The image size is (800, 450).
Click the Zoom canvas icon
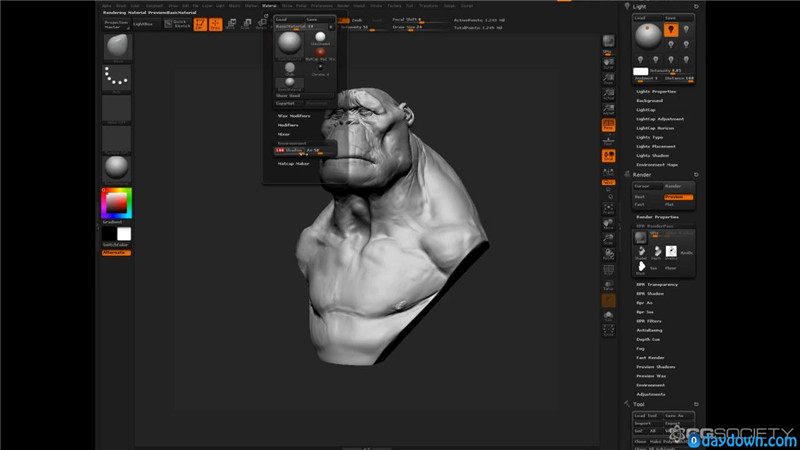click(x=608, y=79)
